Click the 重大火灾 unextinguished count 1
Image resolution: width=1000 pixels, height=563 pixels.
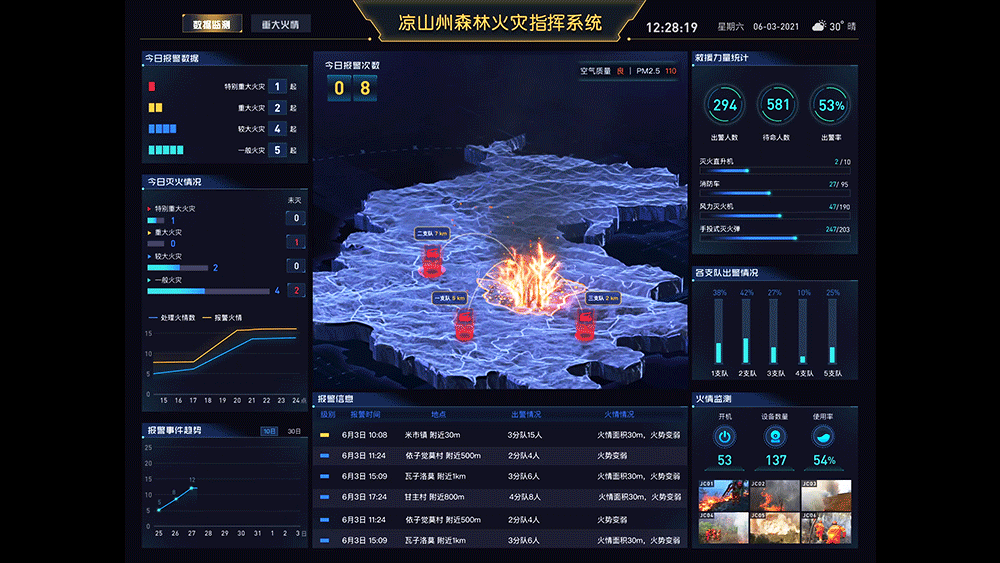point(296,242)
